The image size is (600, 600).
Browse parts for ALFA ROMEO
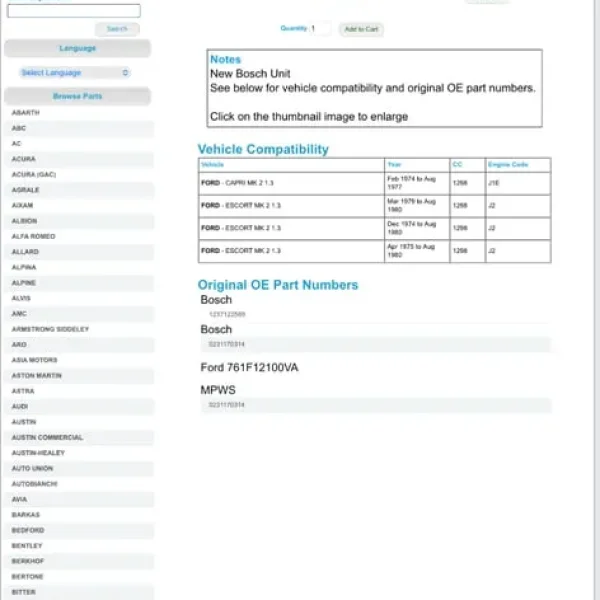pyautogui.click(x=34, y=236)
